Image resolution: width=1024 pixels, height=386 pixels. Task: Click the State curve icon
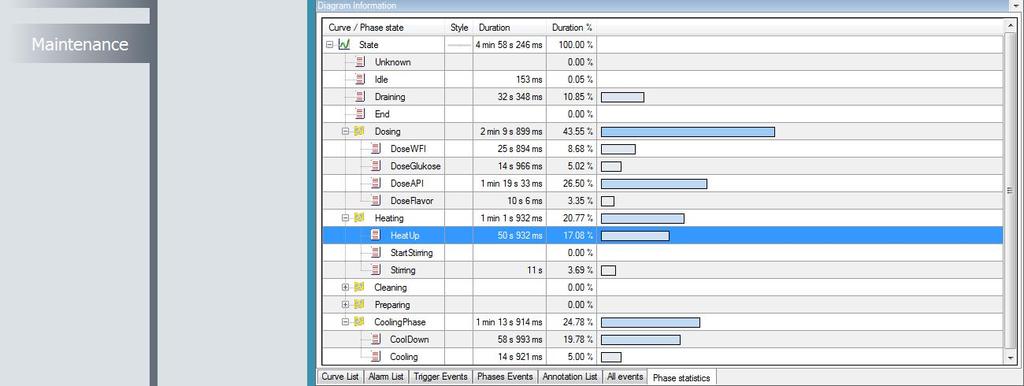pos(345,45)
